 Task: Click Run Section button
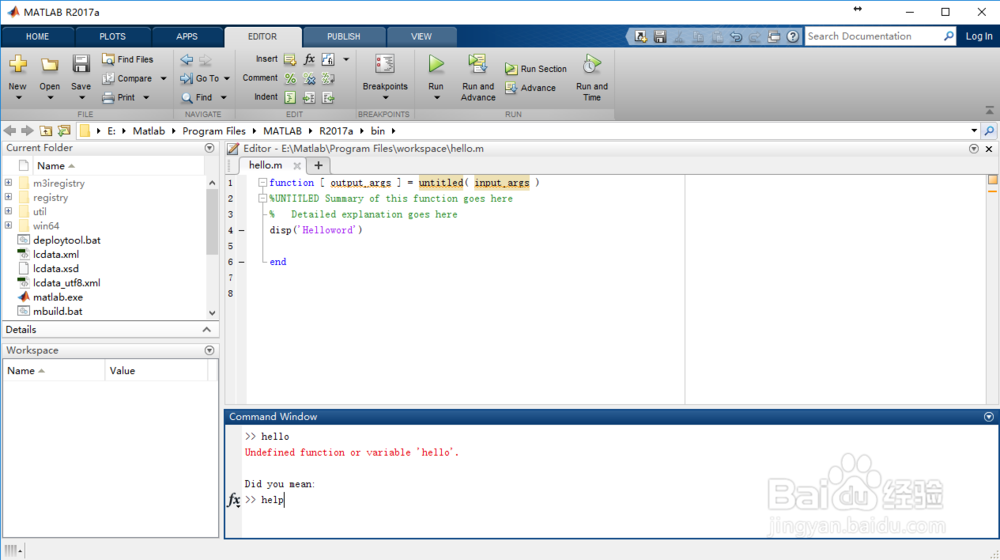(536, 69)
